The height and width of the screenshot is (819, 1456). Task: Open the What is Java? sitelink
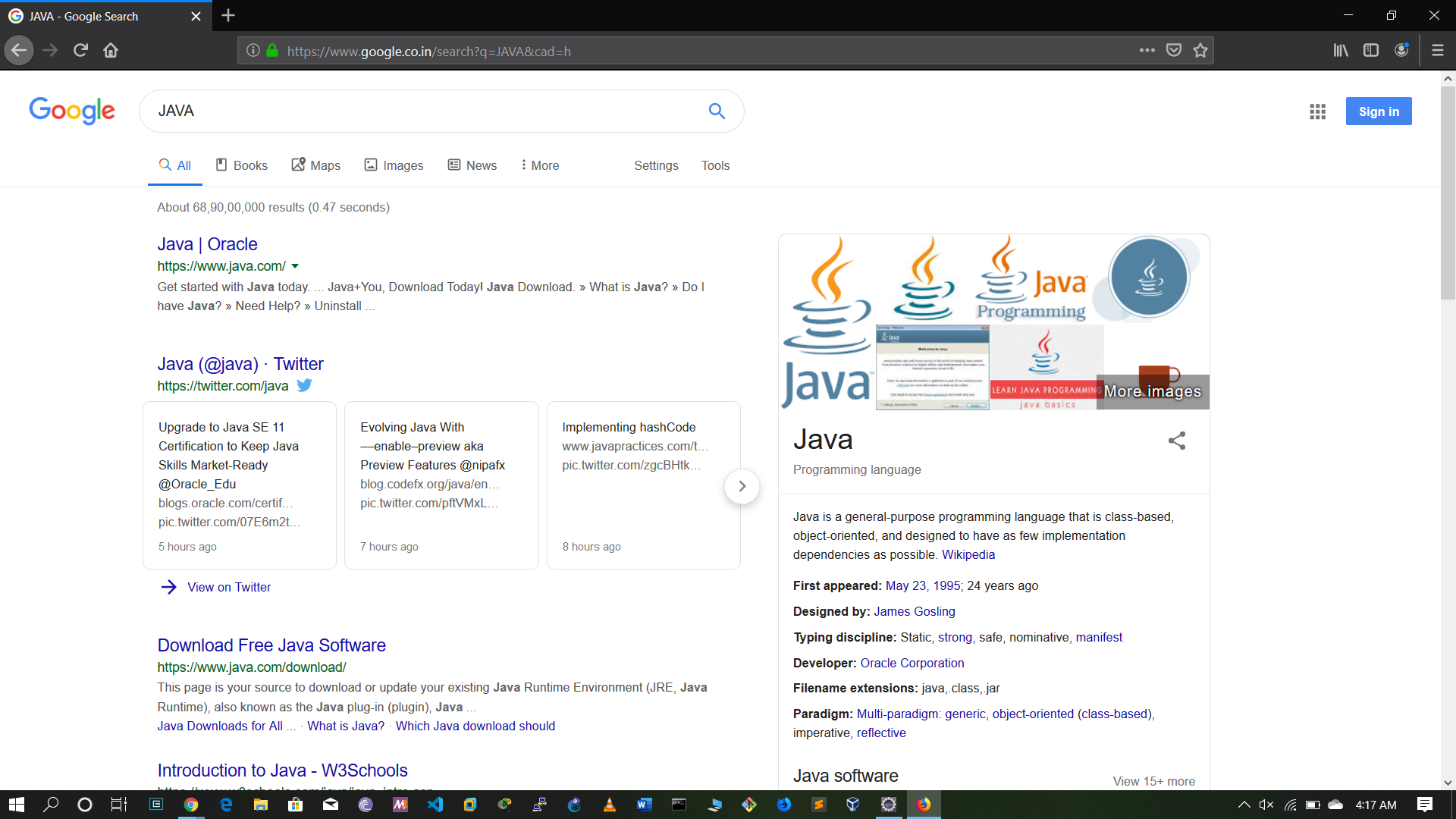tap(345, 726)
